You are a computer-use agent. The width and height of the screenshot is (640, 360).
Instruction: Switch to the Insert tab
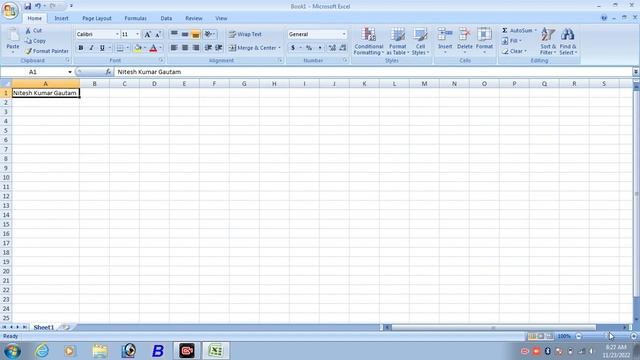[62, 18]
